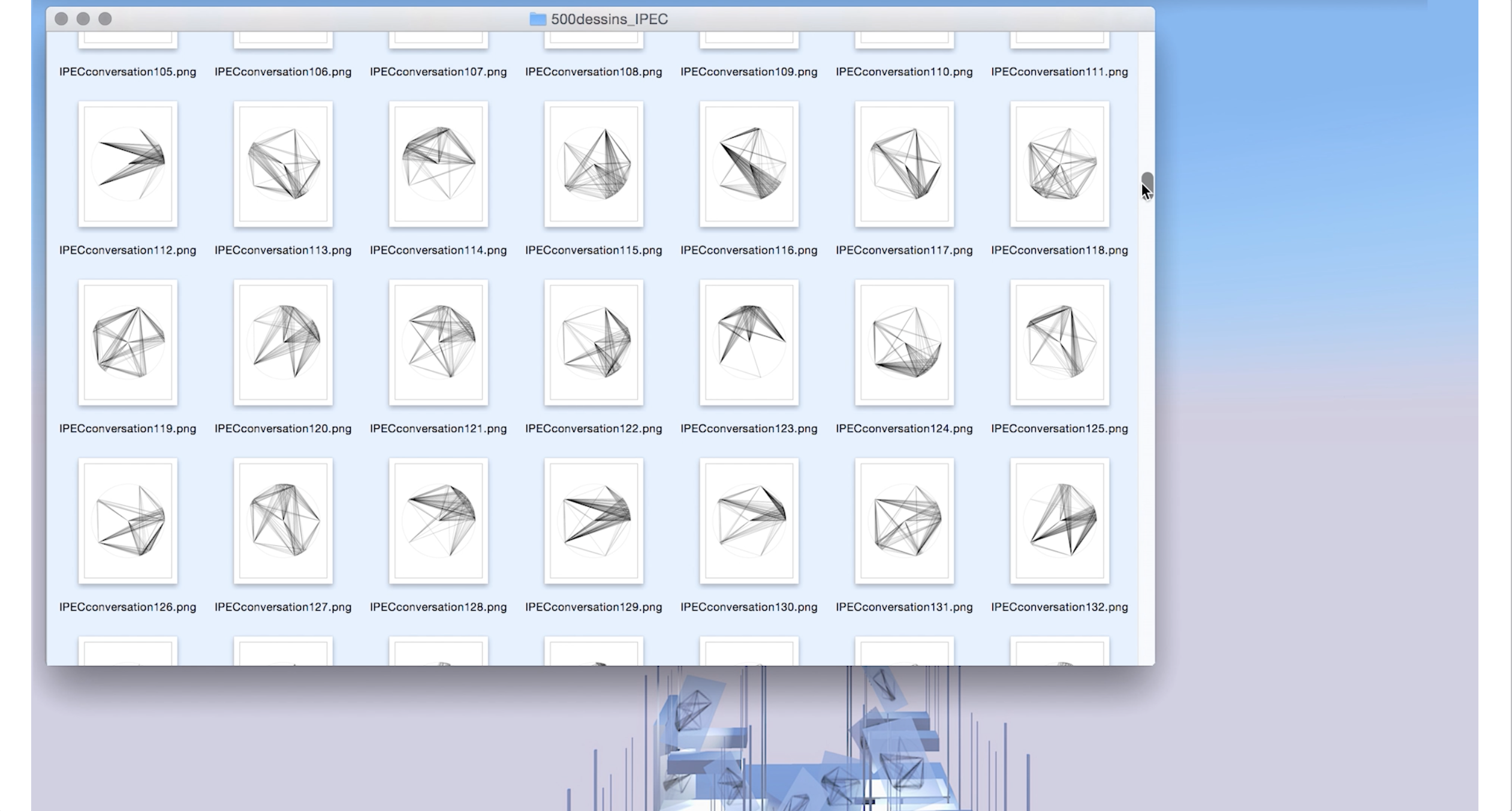This screenshot has height=811, width=1512.
Task: Select the IPECconversation112.png file thumbnail
Action: (128, 164)
